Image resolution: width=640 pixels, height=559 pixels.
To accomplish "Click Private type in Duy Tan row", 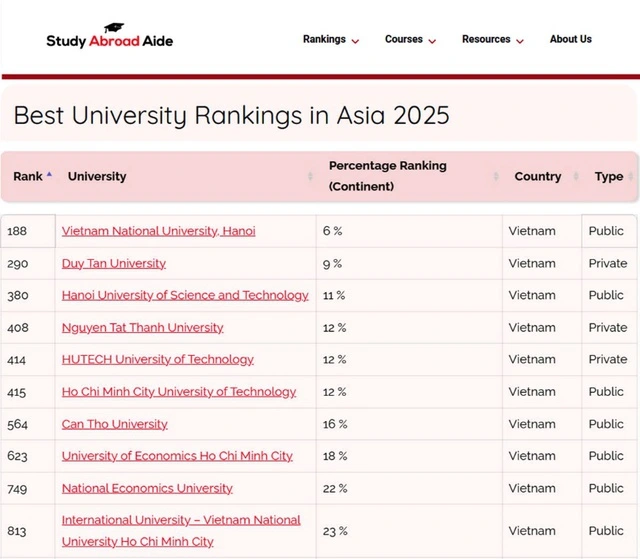I will pos(608,264).
